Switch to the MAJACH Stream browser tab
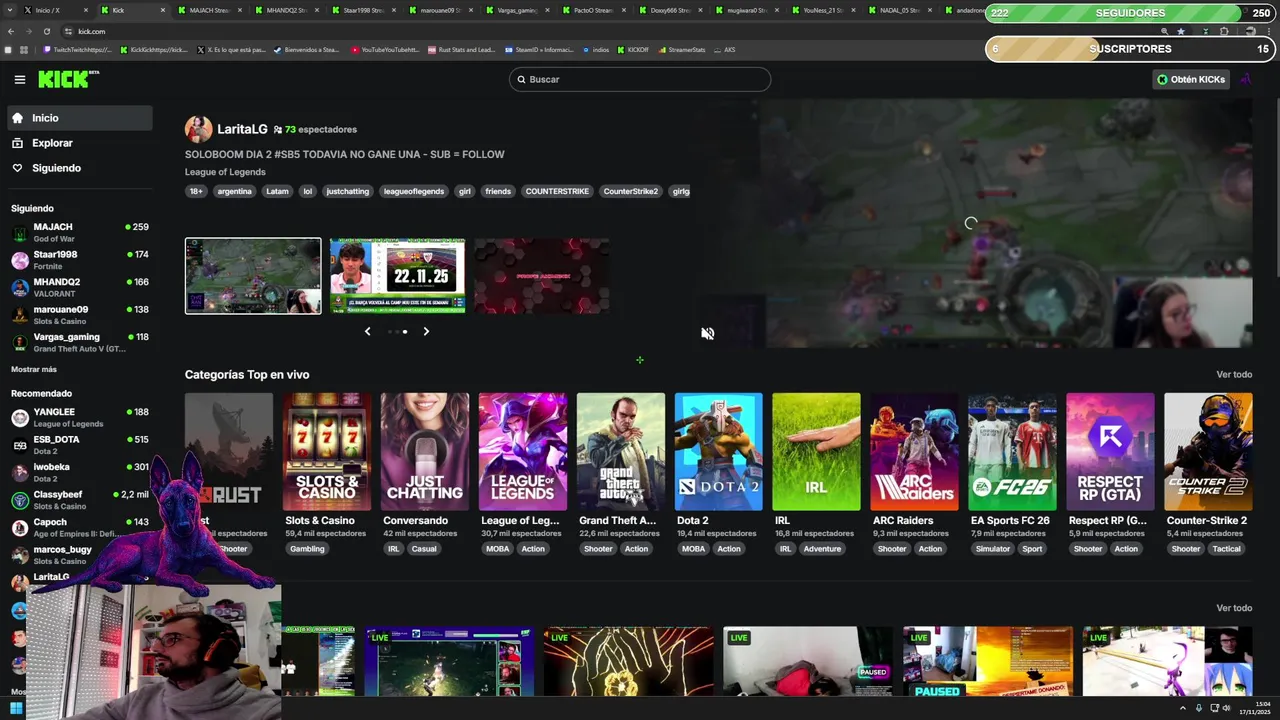 click(210, 10)
